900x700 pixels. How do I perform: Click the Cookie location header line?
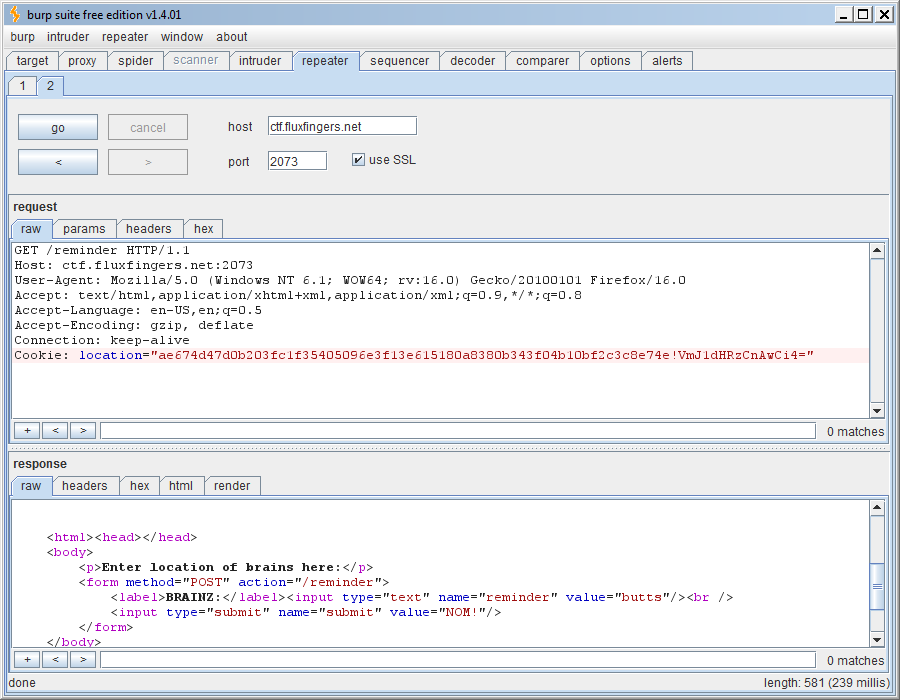(414, 355)
